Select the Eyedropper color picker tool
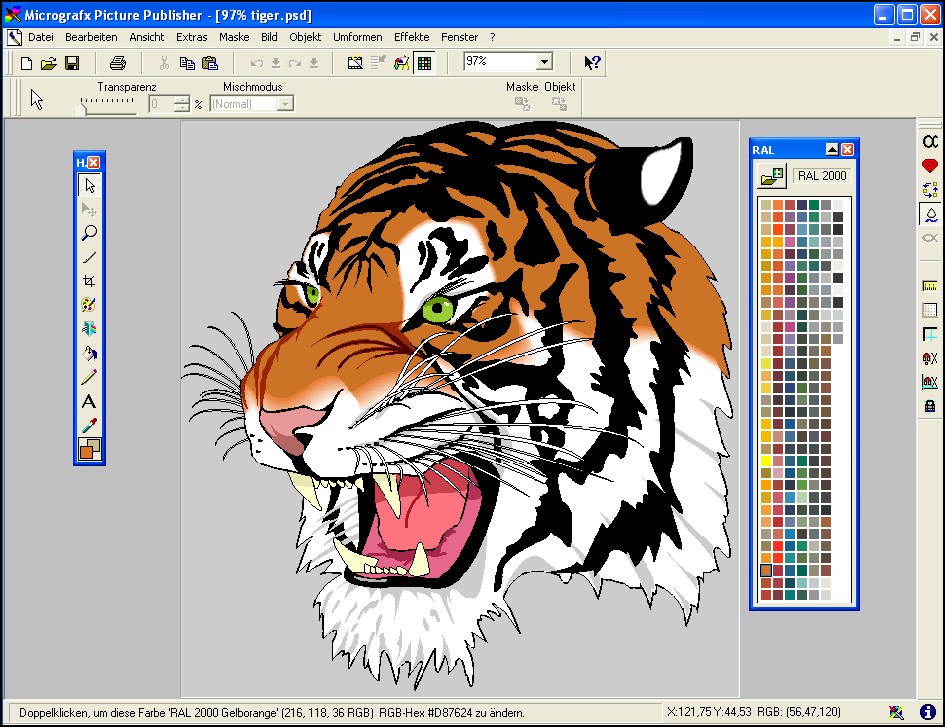The height and width of the screenshot is (727, 945). (x=89, y=426)
